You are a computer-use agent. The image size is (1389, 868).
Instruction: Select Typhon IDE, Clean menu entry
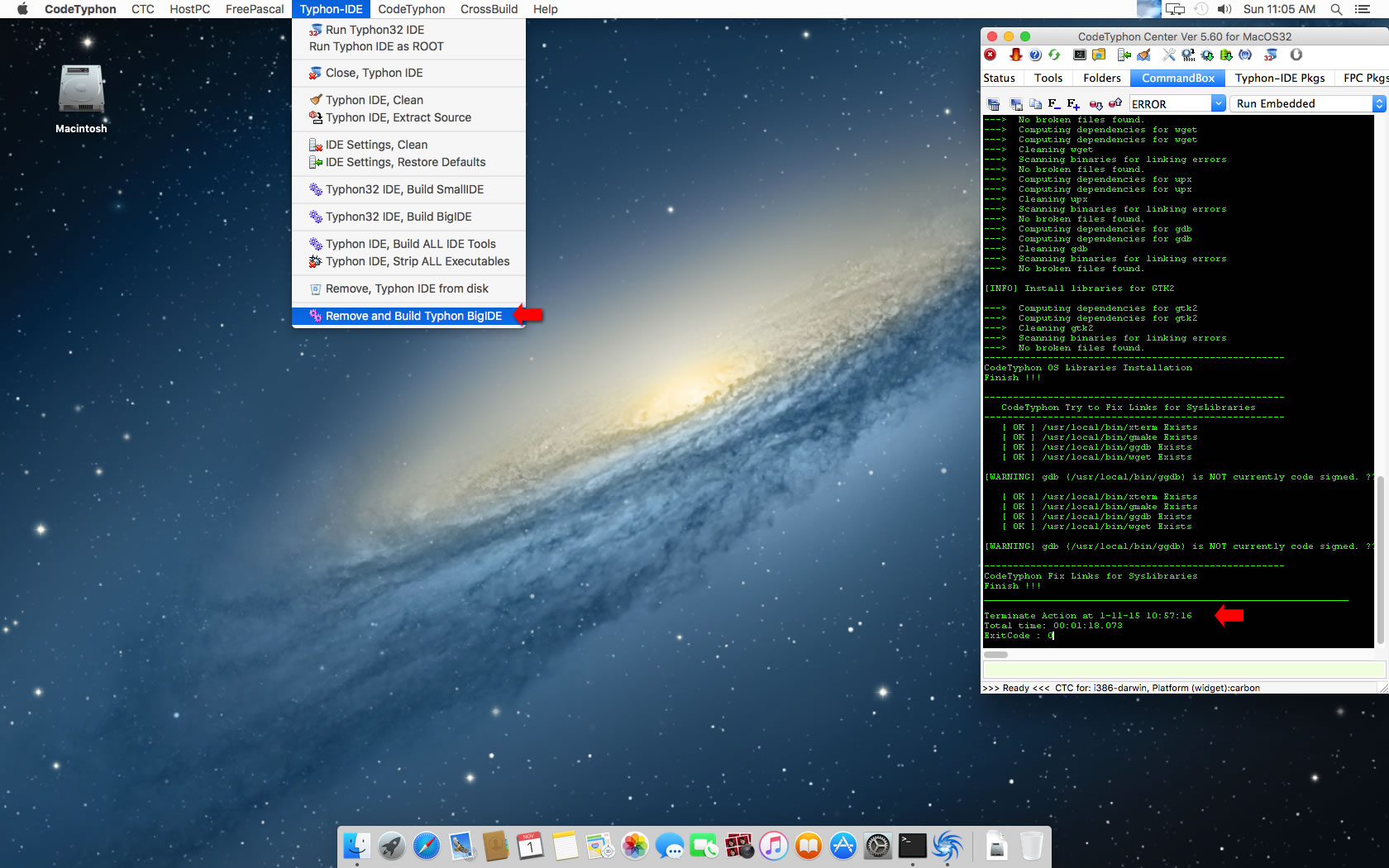coord(408,100)
